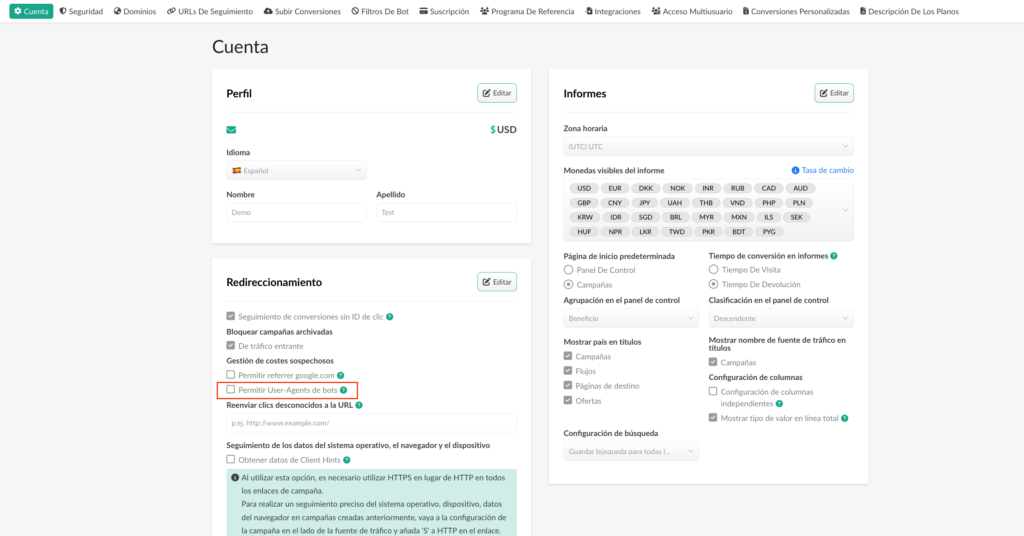Go to the Integraciones tab
The width and height of the screenshot is (1024, 536).
(x=613, y=11)
